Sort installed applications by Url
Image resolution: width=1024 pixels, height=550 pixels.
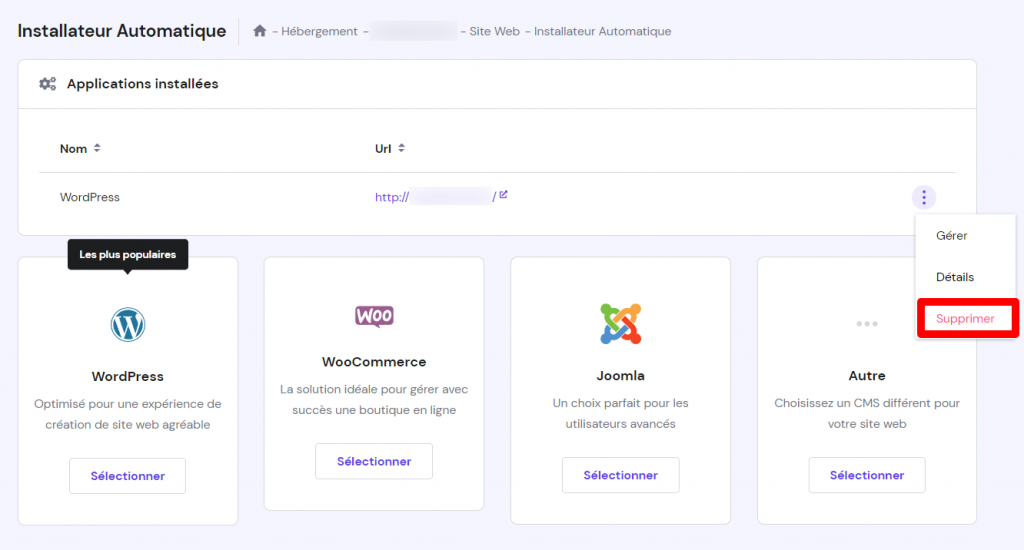389,149
